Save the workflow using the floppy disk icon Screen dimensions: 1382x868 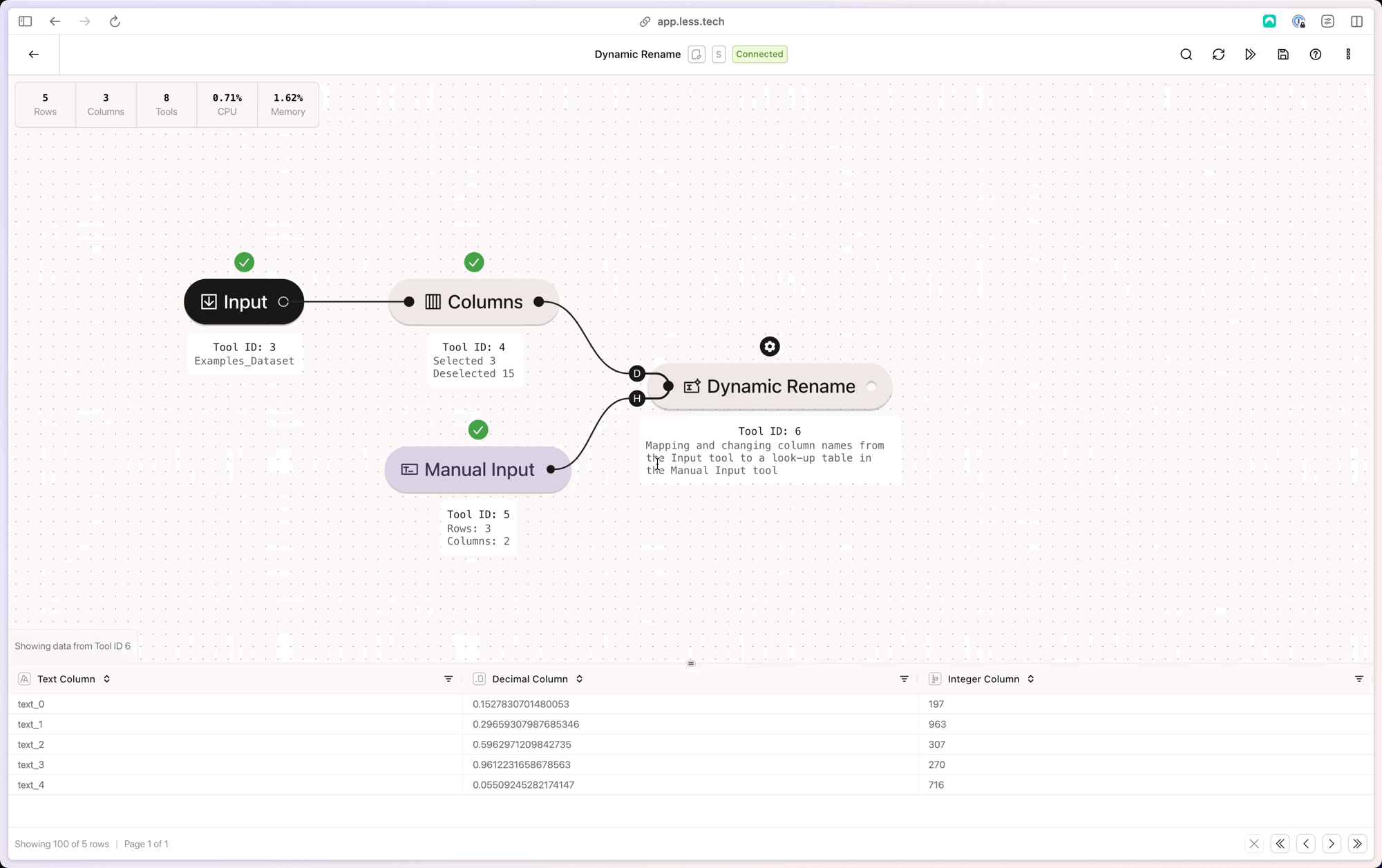click(x=1283, y=55)
